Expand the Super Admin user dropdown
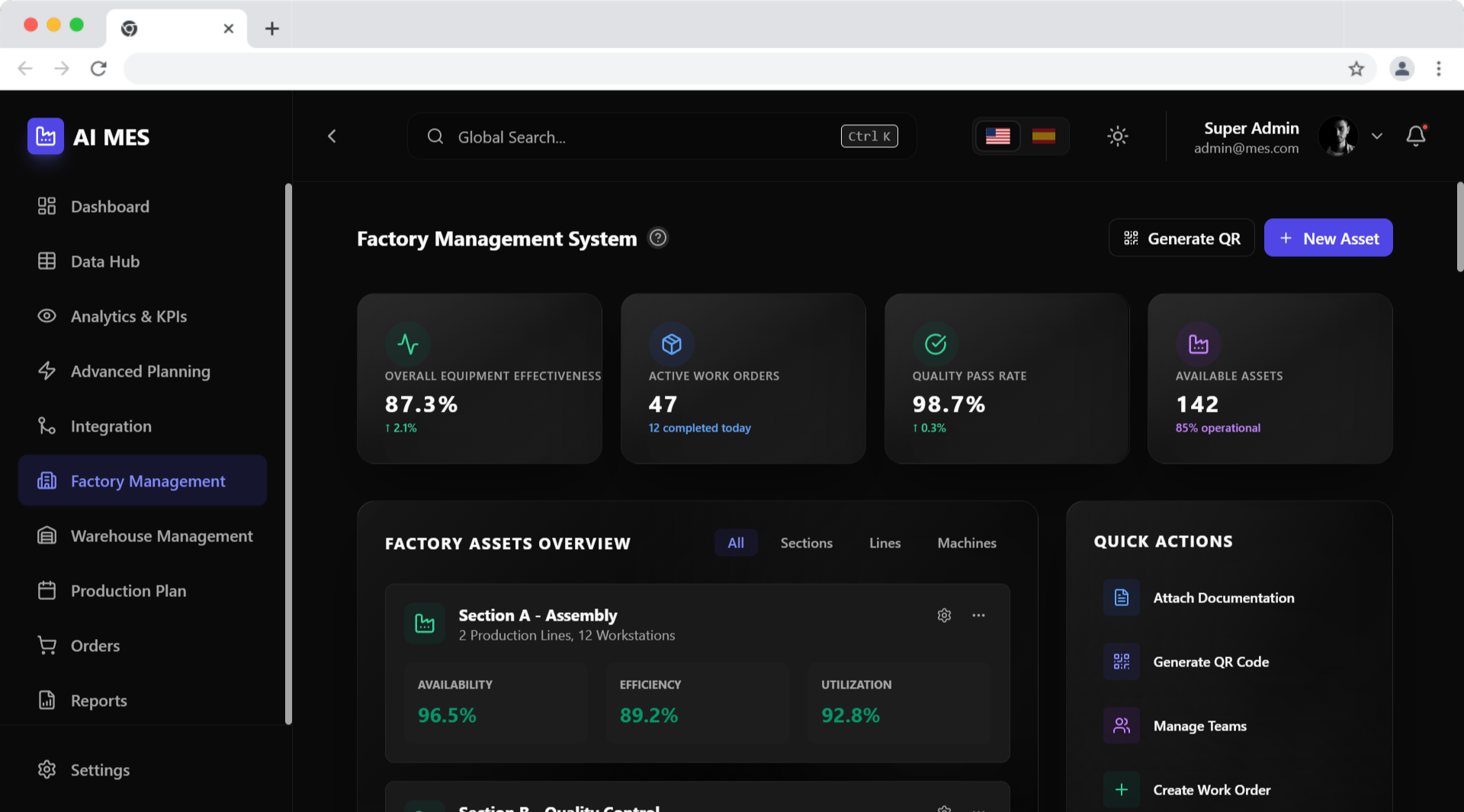This screenshot has height=812, width=1464. tap(1376, 136)
